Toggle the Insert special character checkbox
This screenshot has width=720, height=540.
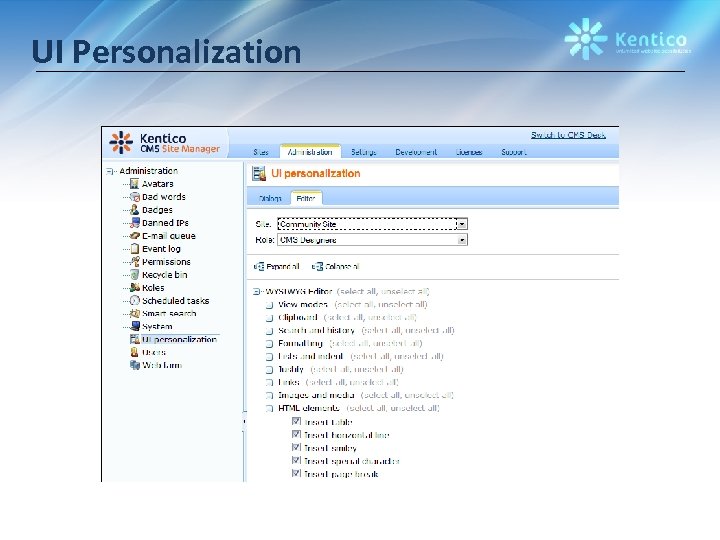pos(296,460)
